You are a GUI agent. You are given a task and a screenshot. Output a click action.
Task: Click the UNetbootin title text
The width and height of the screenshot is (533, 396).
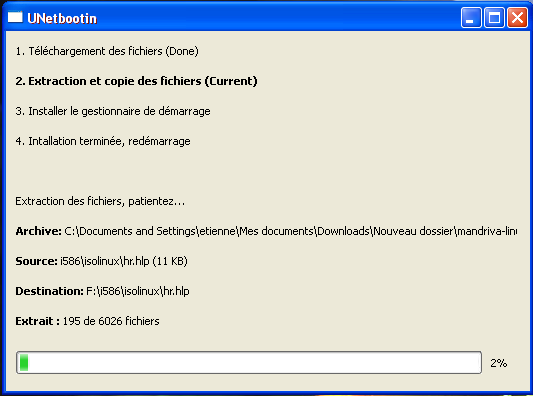[x=62, y=18]
